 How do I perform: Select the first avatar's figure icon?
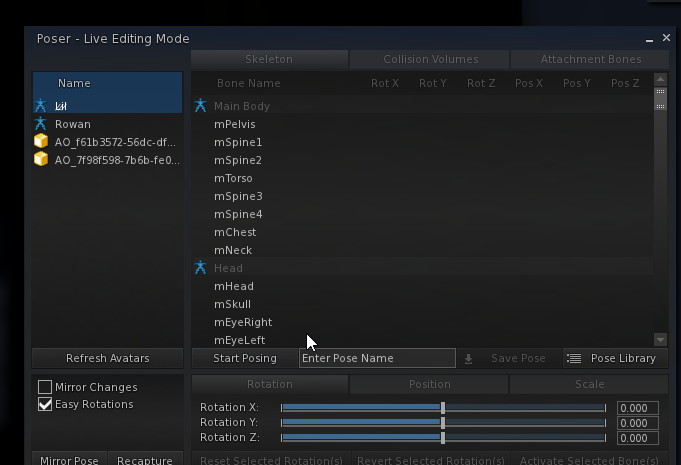coord(40,106)
